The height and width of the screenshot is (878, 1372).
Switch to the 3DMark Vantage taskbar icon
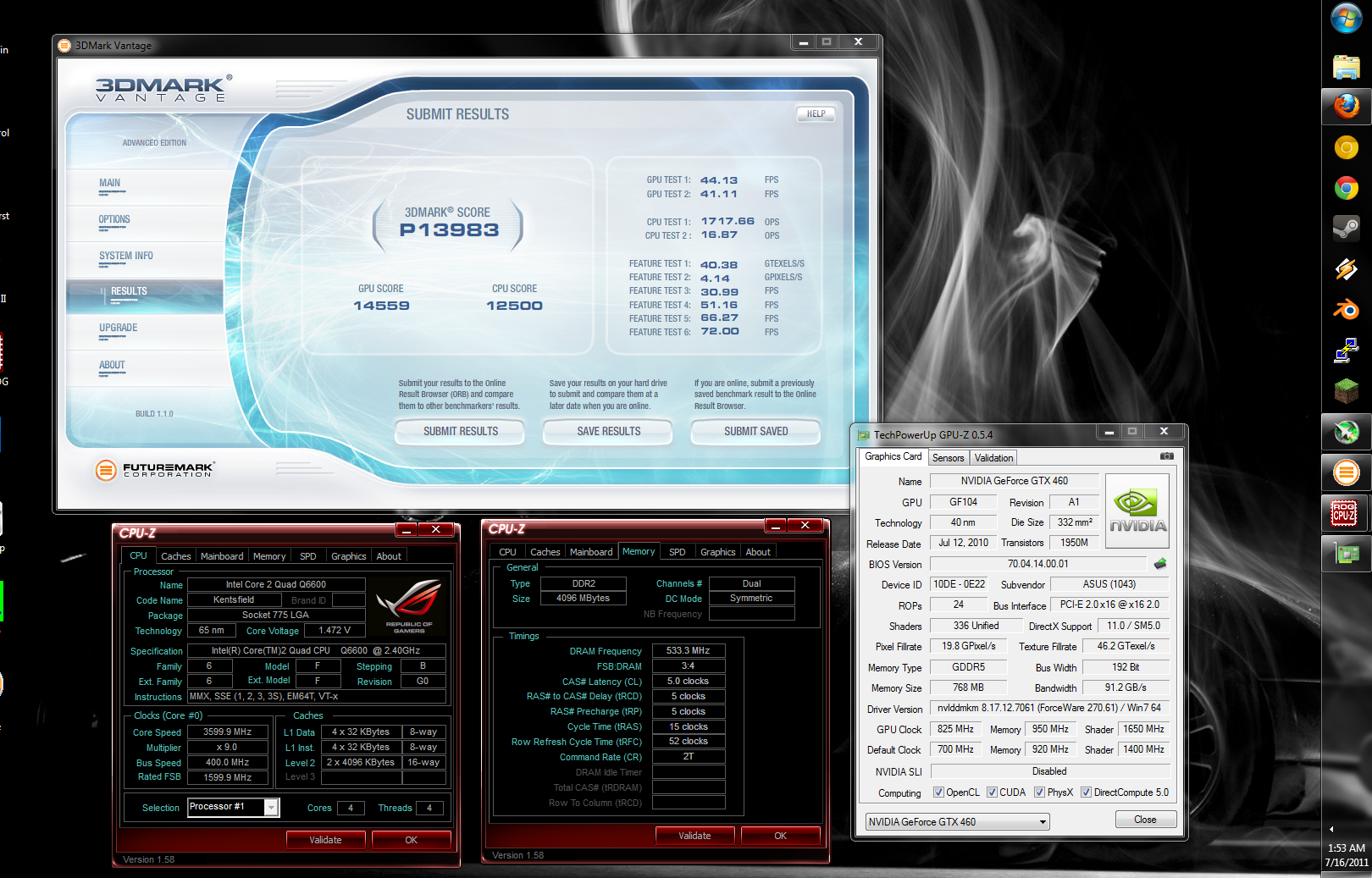1346,472
